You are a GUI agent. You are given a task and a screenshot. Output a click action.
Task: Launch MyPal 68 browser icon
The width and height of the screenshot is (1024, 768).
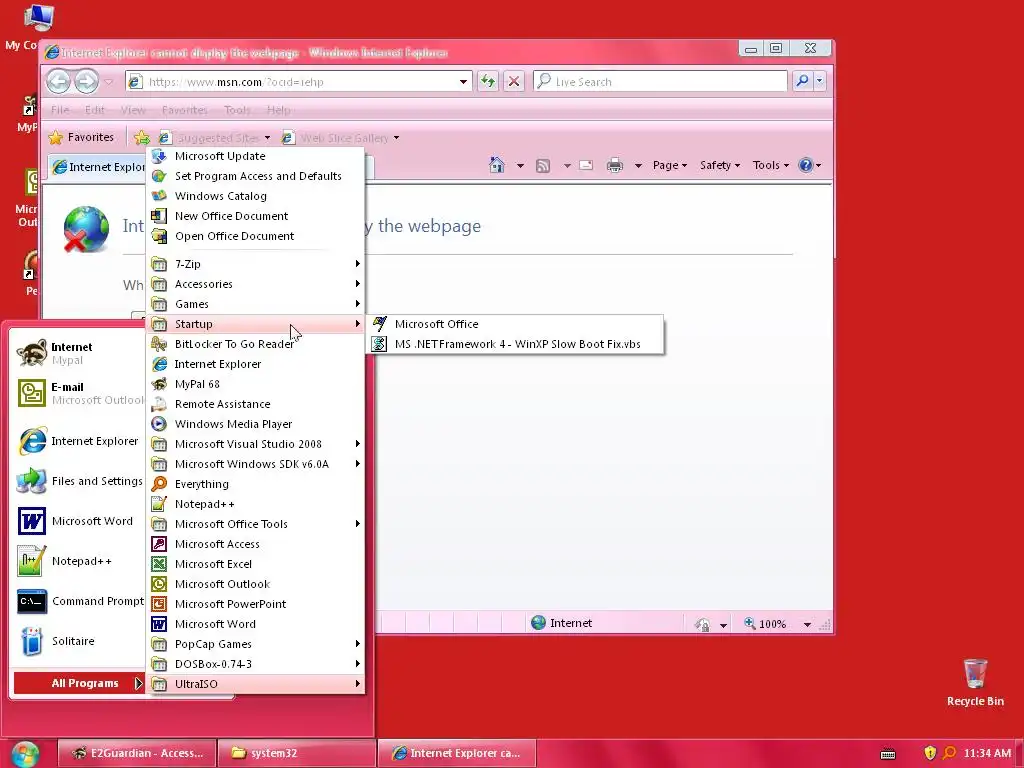(x=159, y=384)
